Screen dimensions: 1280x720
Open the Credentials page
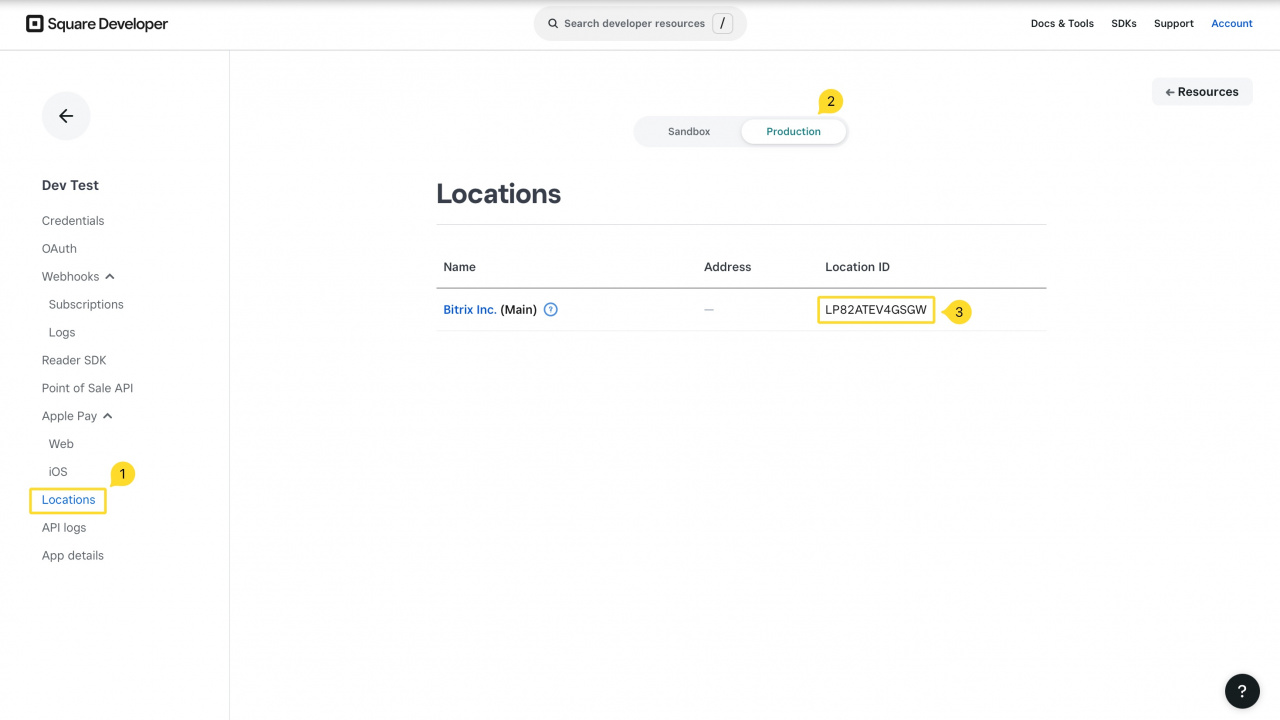pos(72,220)
